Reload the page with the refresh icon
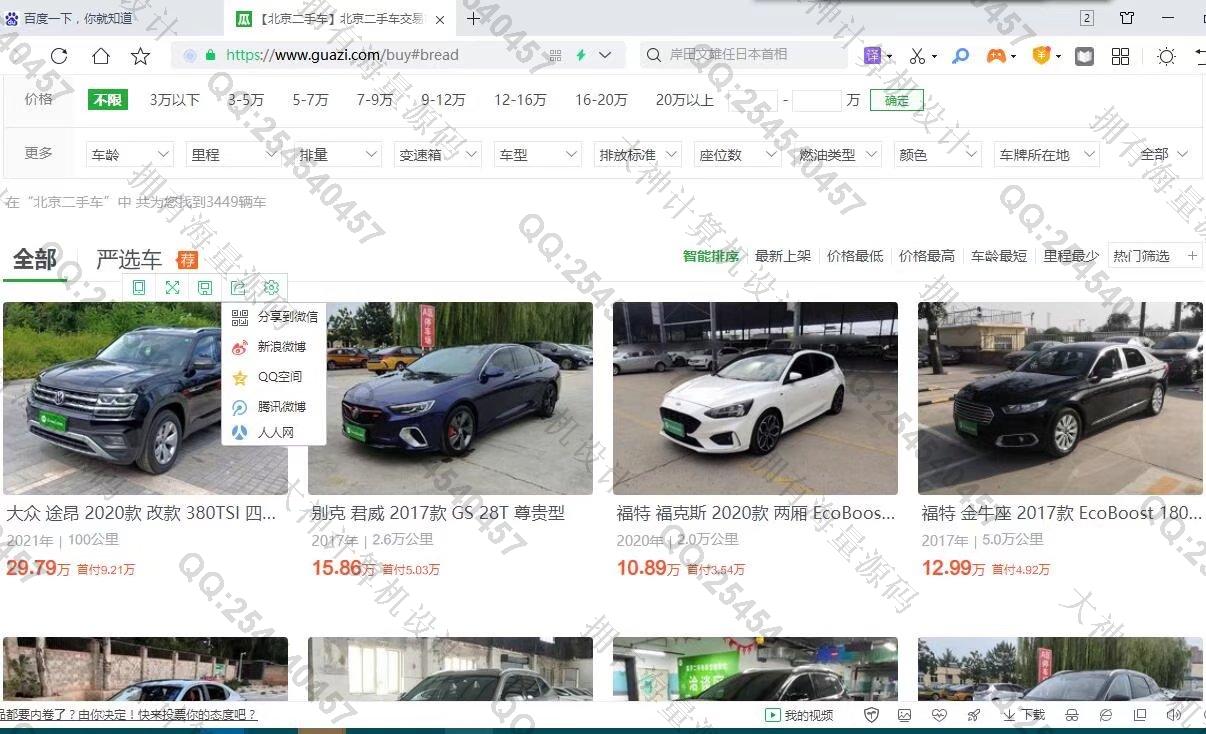 tap(59, 56)
